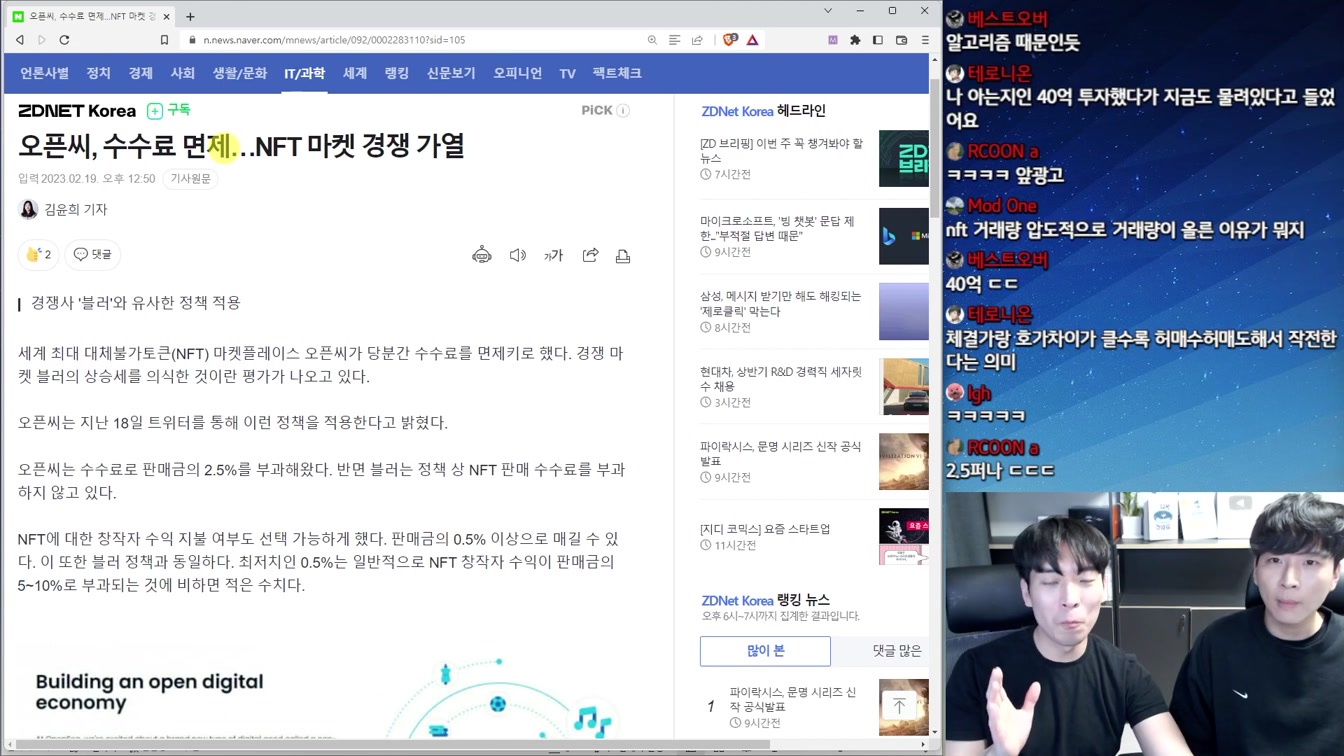Image resolution: width=1344 pixels, height=756 pixels.
Task: Click the 현대차 headline thumbnail
Action: tap(903, 386)
